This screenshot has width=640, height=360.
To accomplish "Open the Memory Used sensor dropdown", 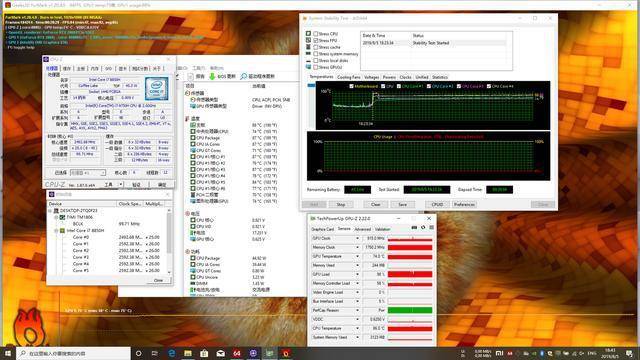I will (358, 265).
